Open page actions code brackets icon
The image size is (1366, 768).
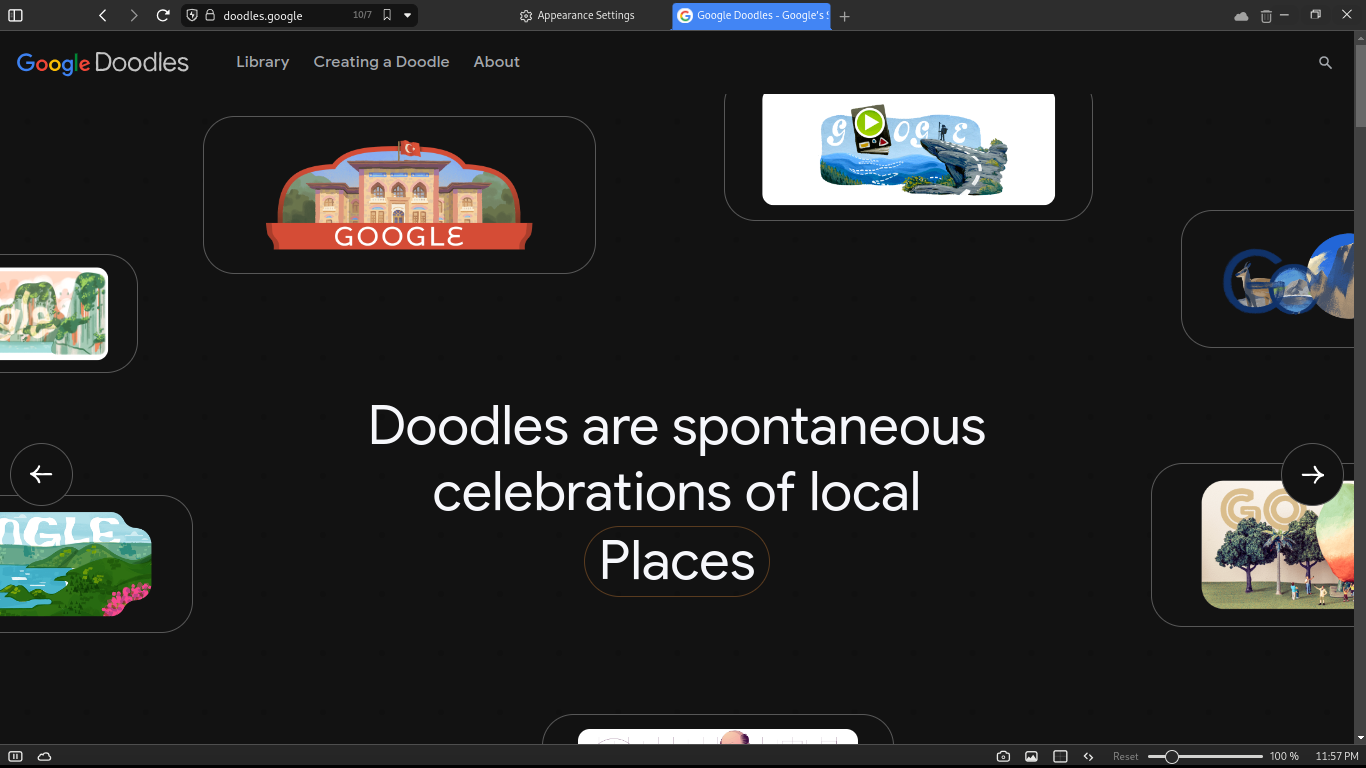coord(1088,756)
